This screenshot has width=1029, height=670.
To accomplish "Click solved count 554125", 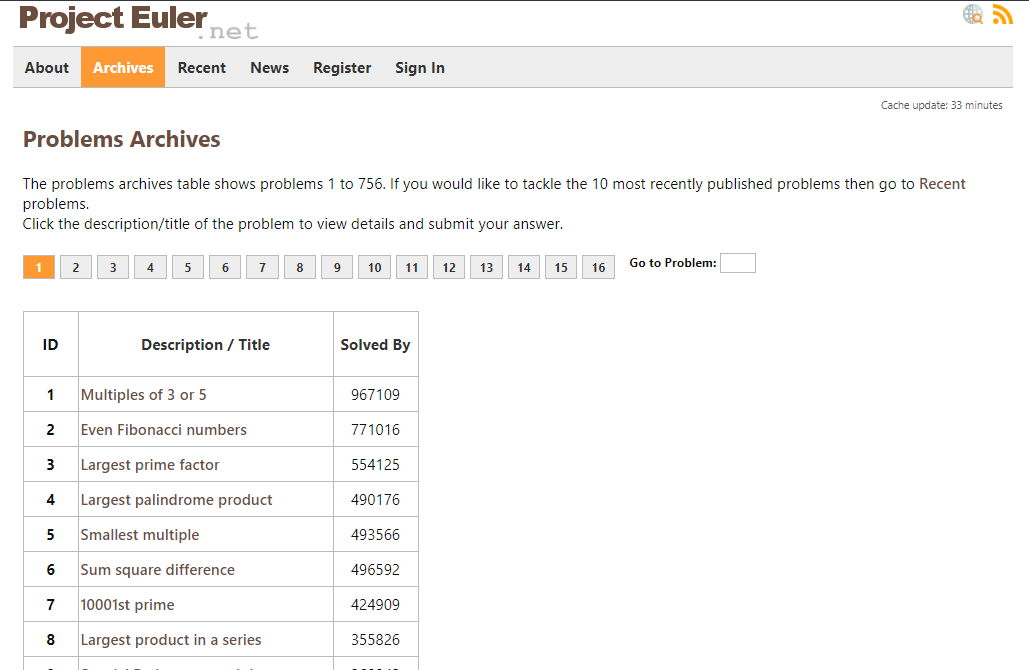I will tap(375, 465).
